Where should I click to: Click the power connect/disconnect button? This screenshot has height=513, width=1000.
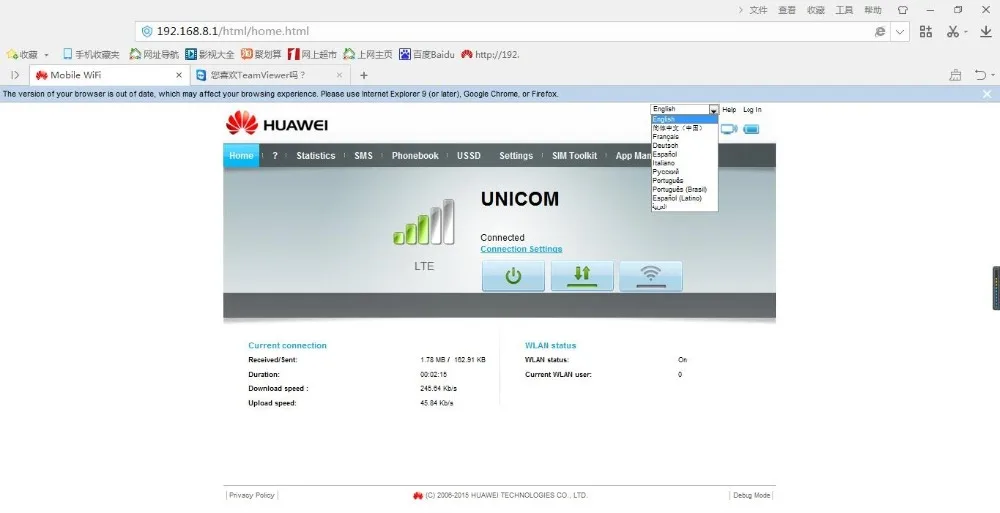(513, 276)
